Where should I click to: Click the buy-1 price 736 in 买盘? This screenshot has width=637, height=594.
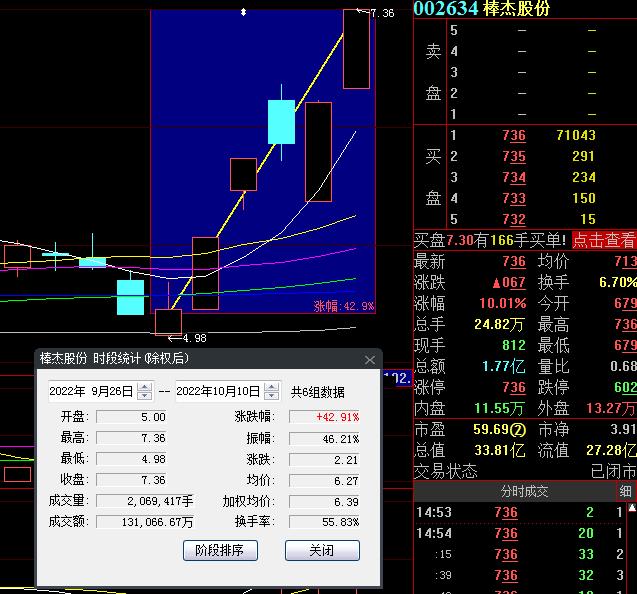tap(514, 136)
